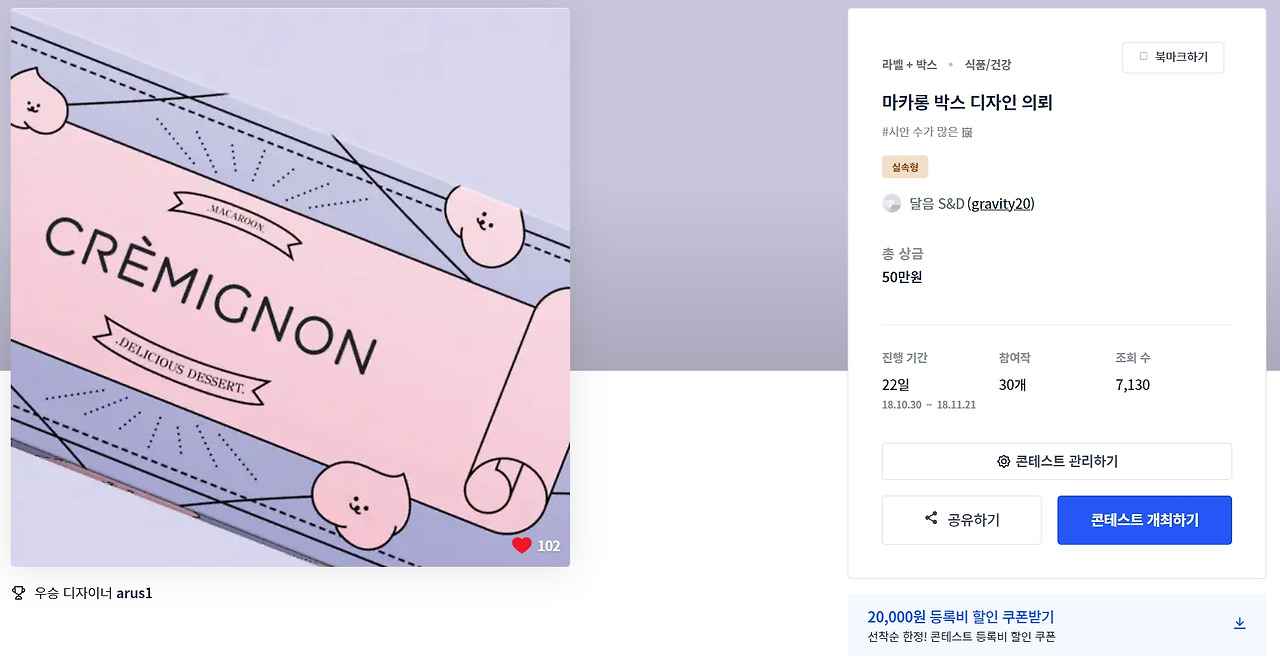The width and height of the screenshot is (1280, 661).
Task: Start a contest with 콘테스트 개최하기
Action: point(1144,520)
